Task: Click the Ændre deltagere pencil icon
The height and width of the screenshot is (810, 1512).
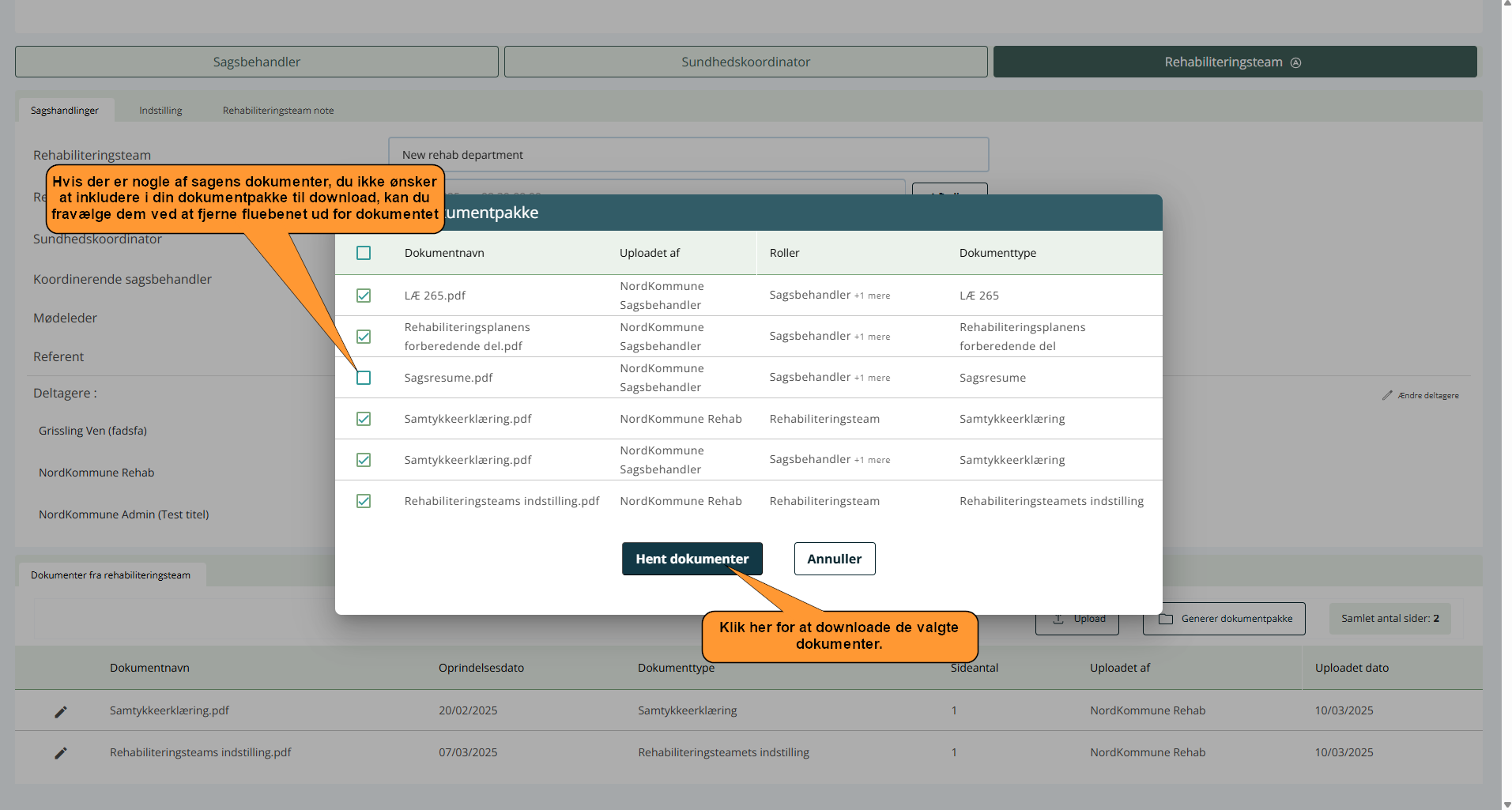Action: 1386,395
